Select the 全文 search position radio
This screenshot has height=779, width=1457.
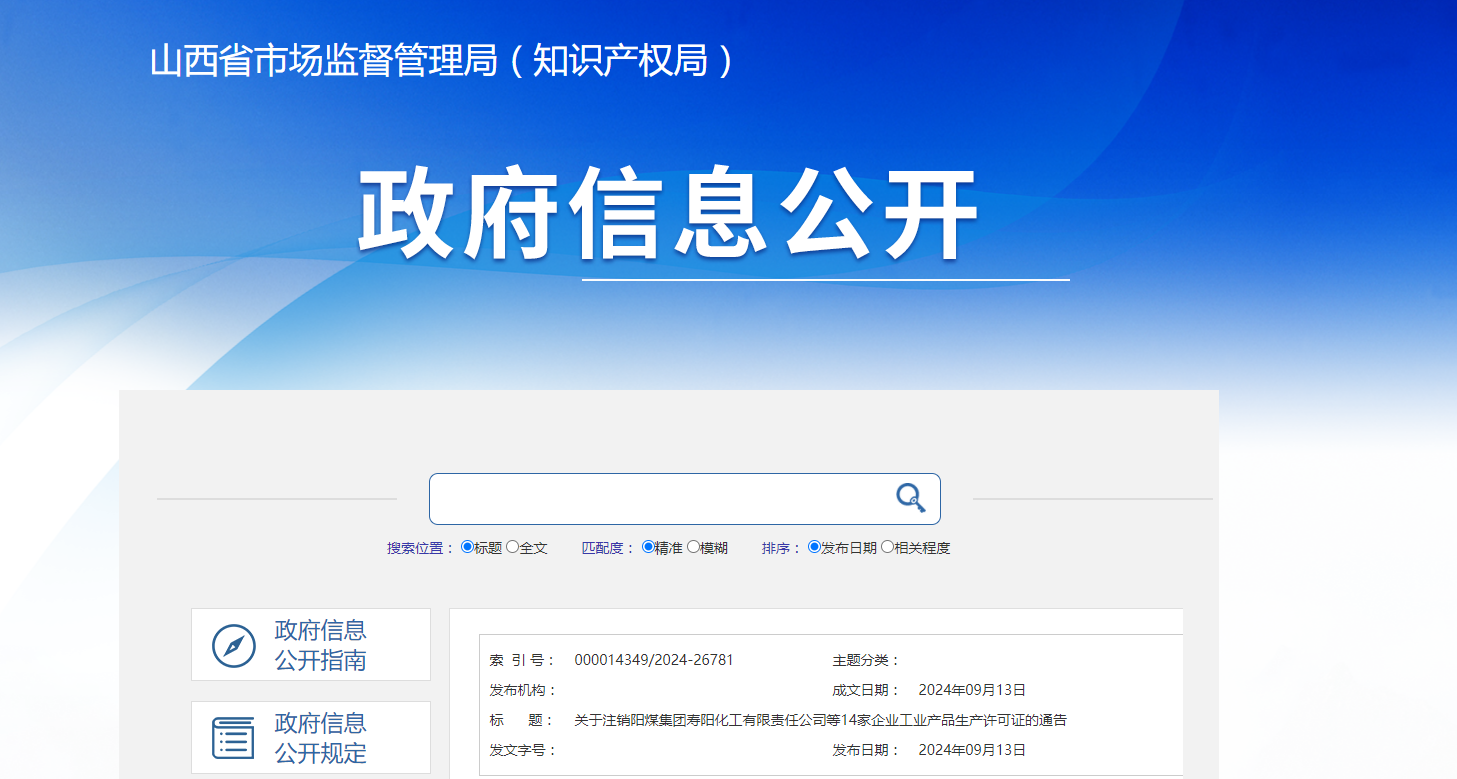[x=513, y=547]
